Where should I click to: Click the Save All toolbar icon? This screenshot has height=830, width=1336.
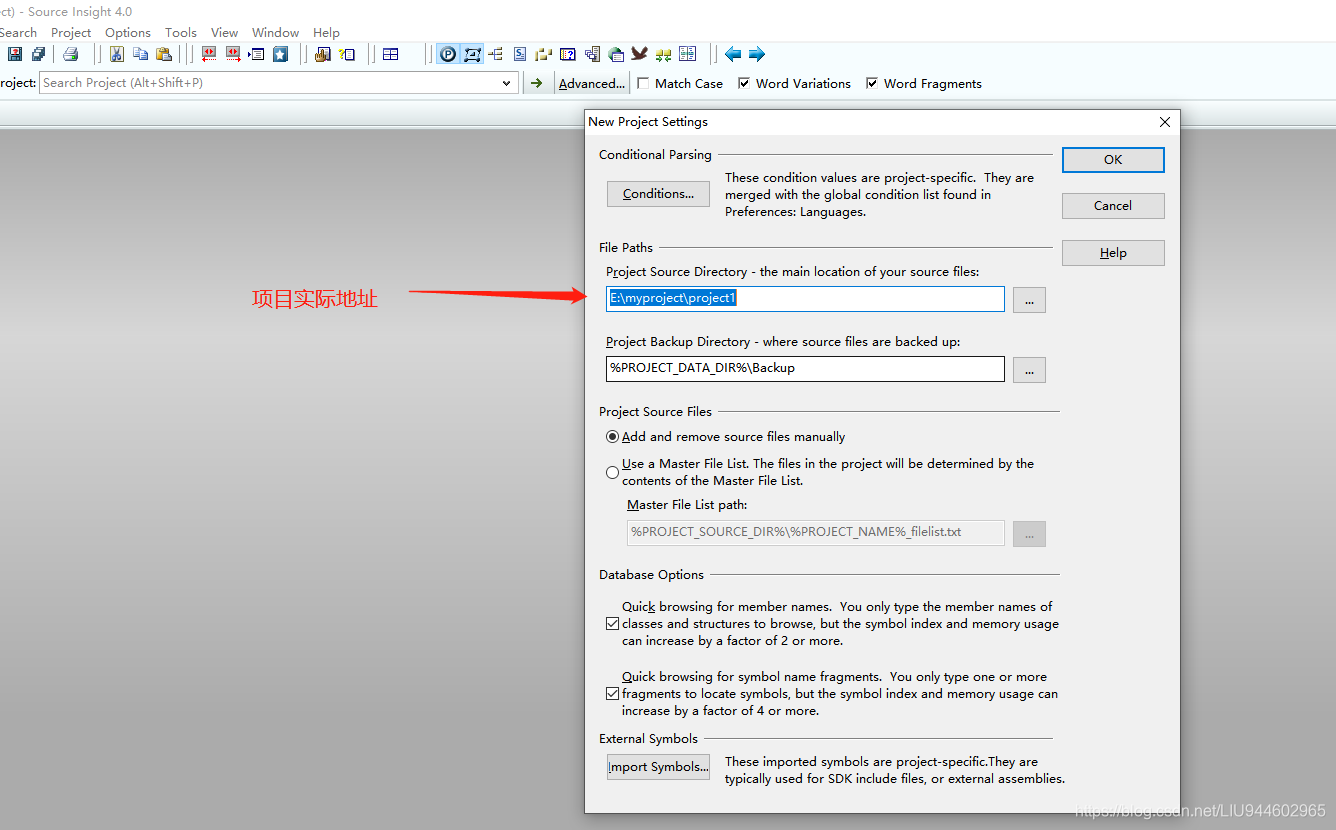(x=38, y=54)
